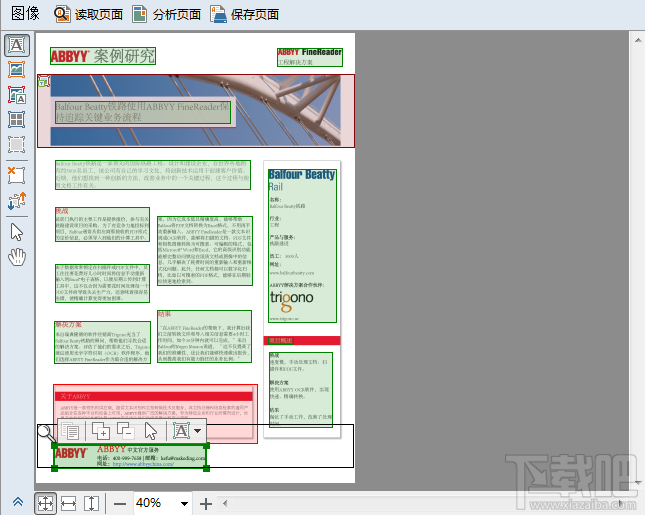Select the hand pan tool
Screen dimensions: 645x515
pos(17,257)
